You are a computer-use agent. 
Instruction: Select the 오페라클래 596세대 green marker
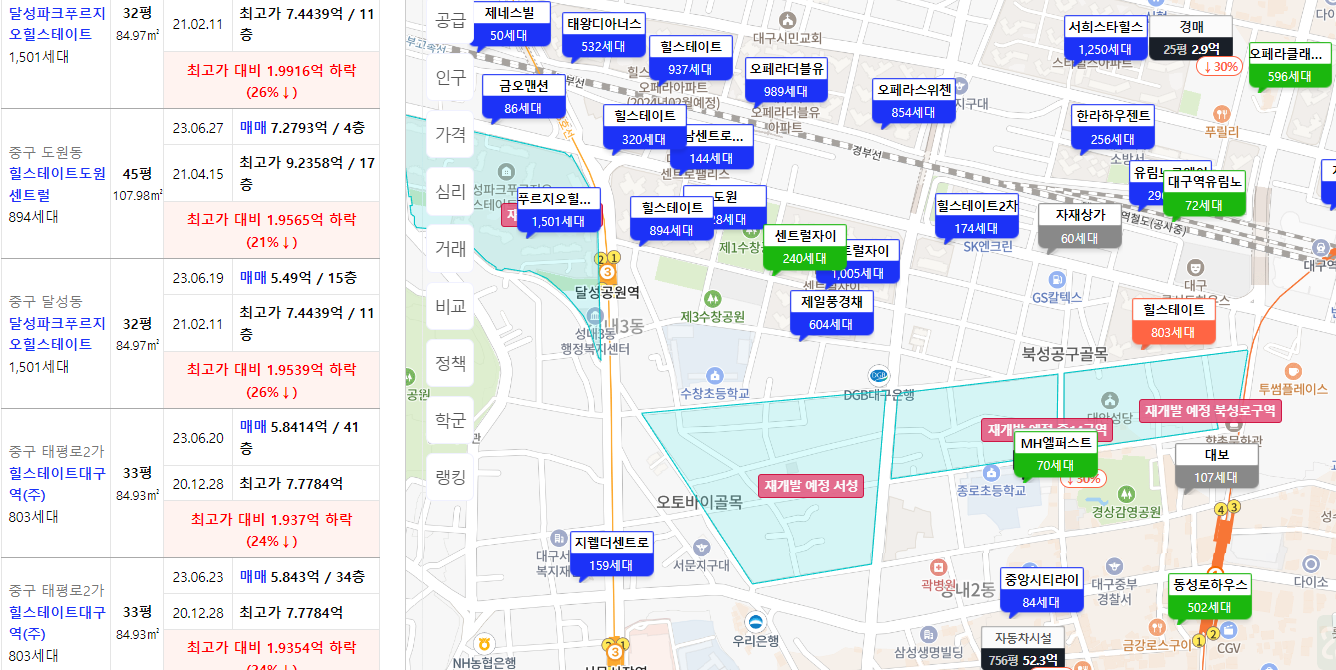pos(1291,65)
